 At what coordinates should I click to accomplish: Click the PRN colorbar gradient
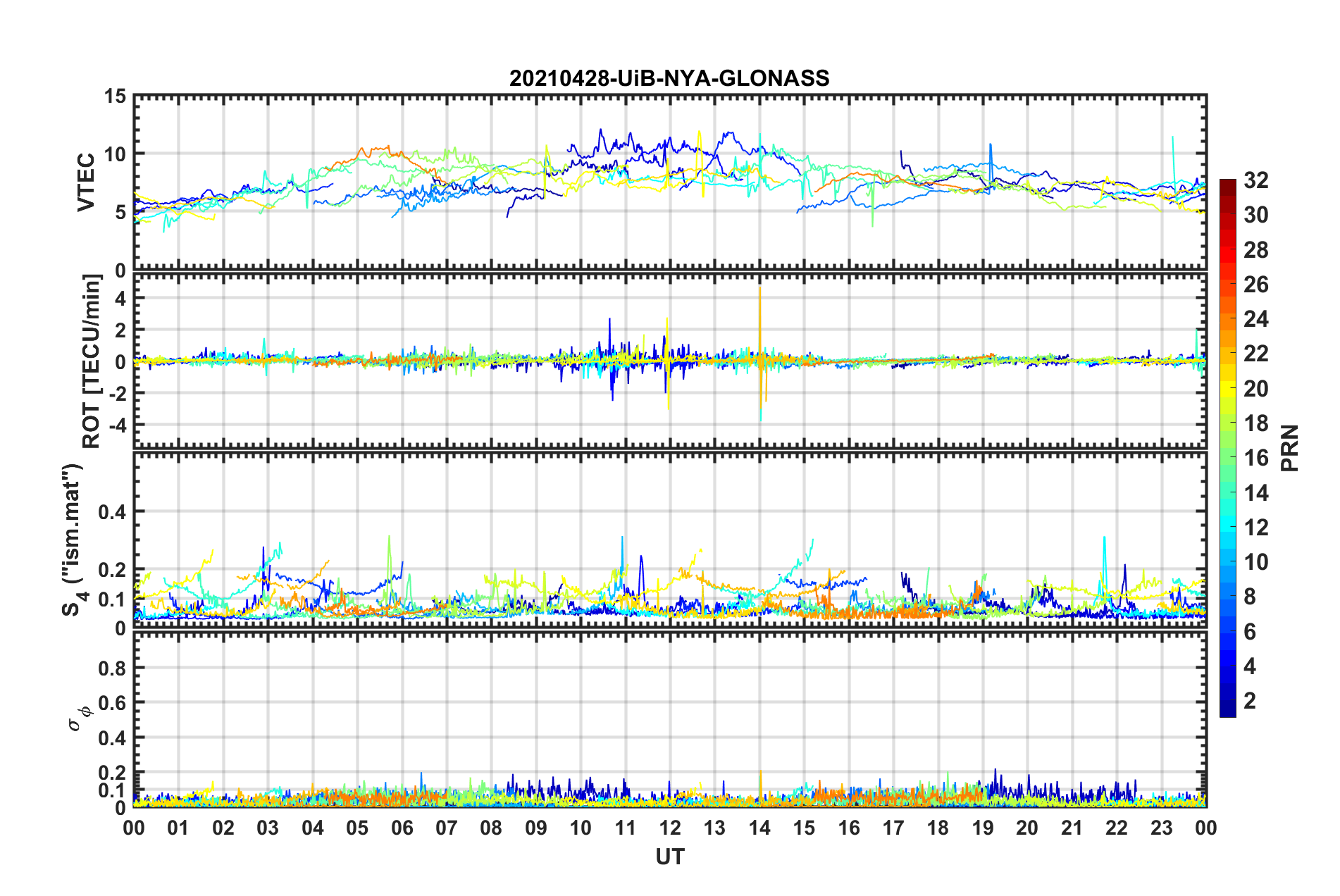tap(1228, 448)
